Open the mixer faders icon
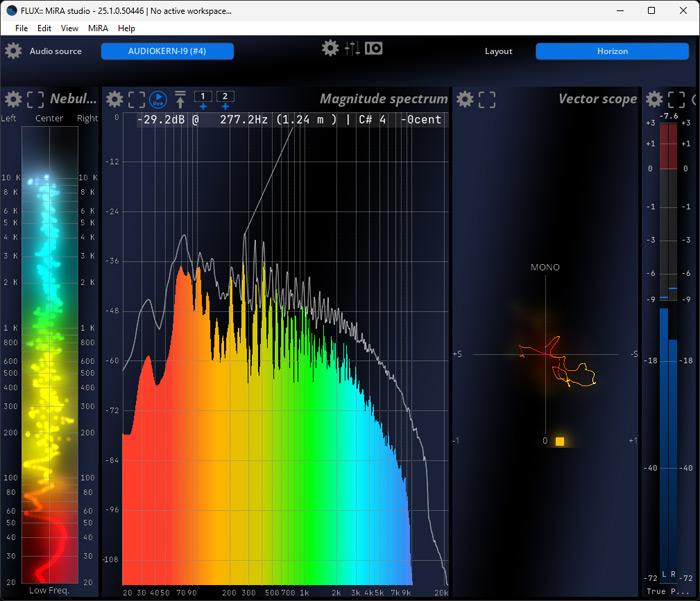Viewport: 700px width, 601px height. (352, 48)
